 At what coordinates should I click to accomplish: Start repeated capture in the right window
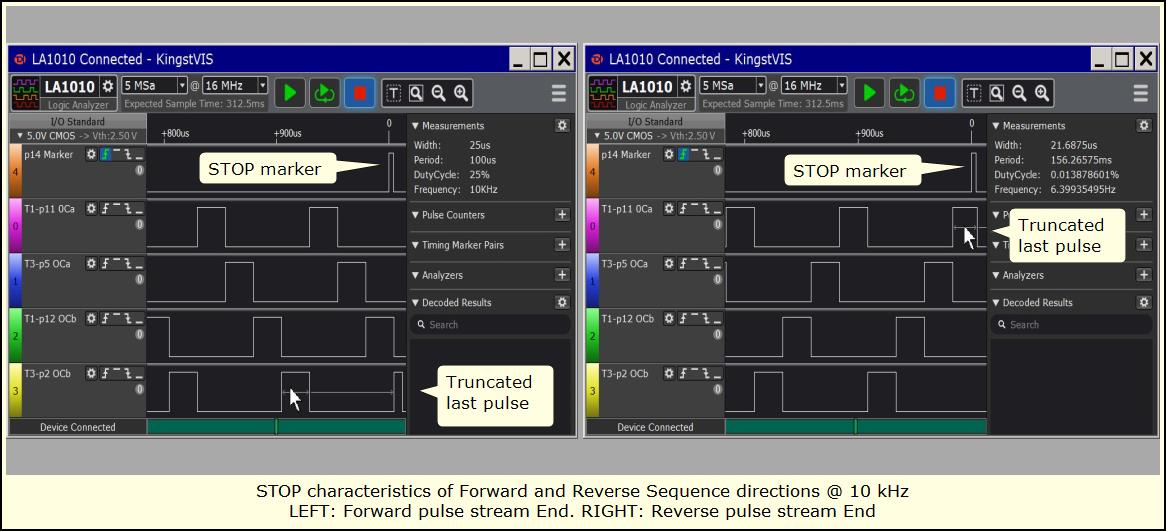click(x=904, y=93)
